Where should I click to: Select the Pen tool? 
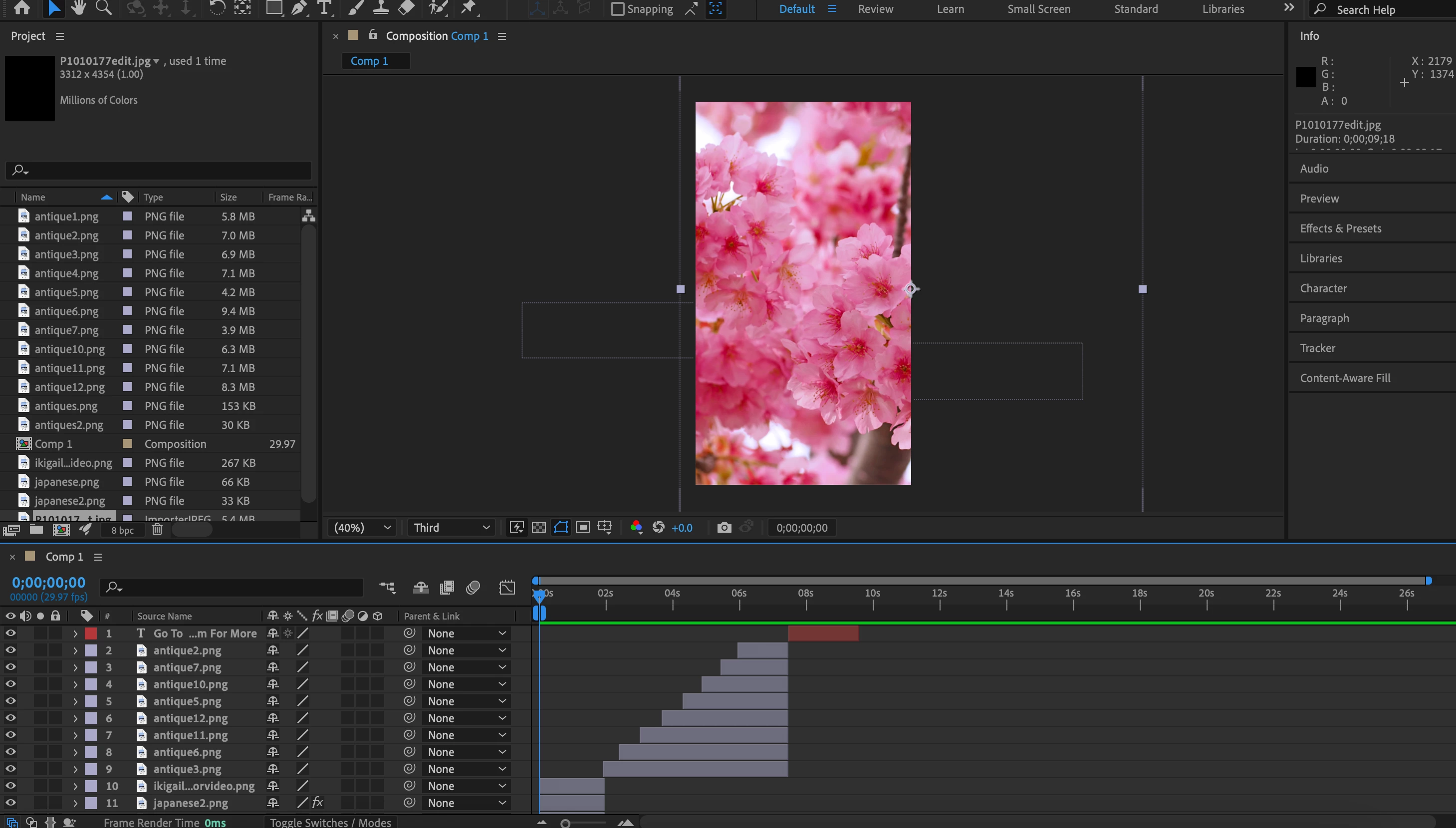[x=298, y=8]
